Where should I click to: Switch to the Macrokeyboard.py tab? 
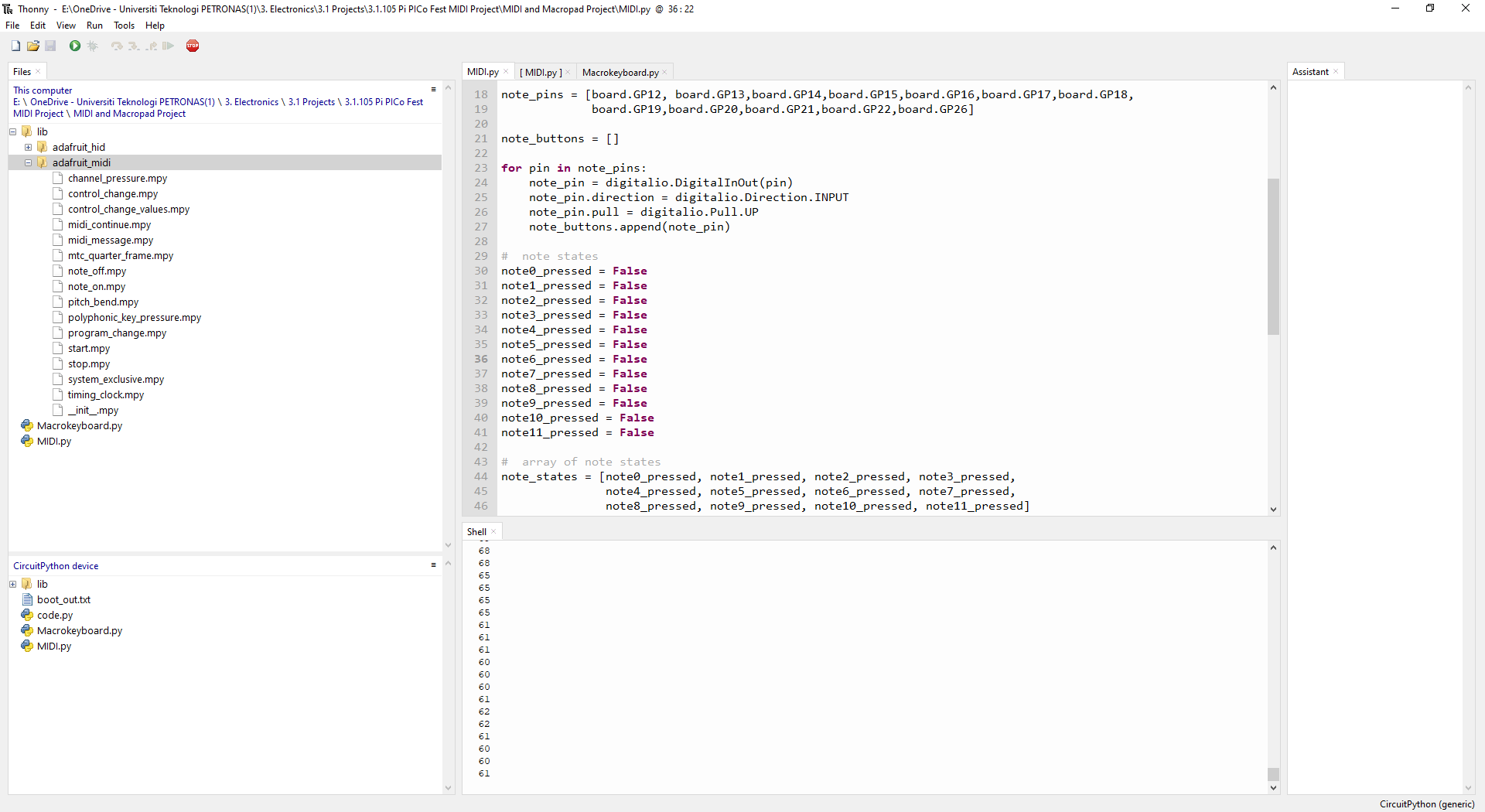pos(620,73)
